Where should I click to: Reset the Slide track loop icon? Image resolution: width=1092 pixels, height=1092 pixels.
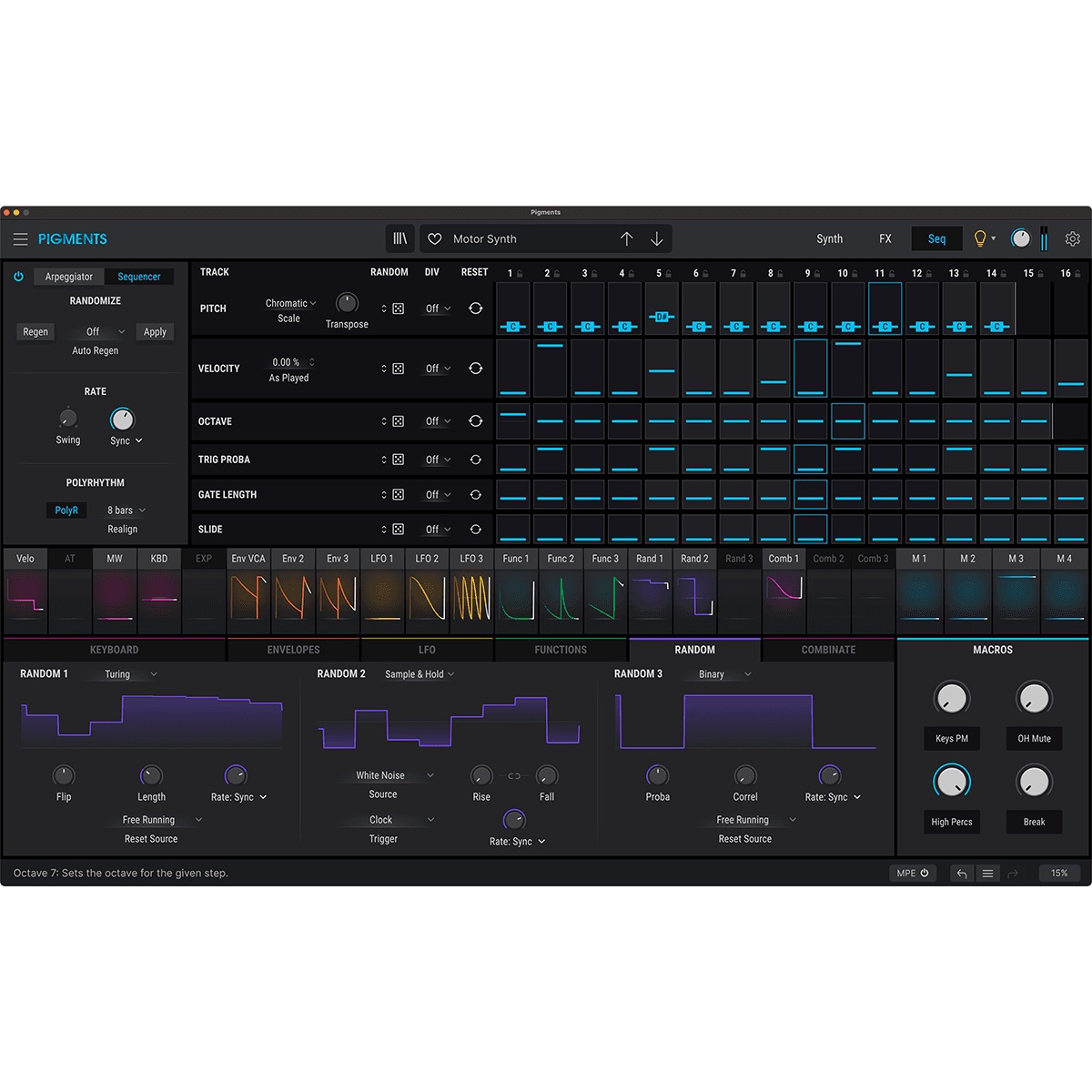point(475,529)
